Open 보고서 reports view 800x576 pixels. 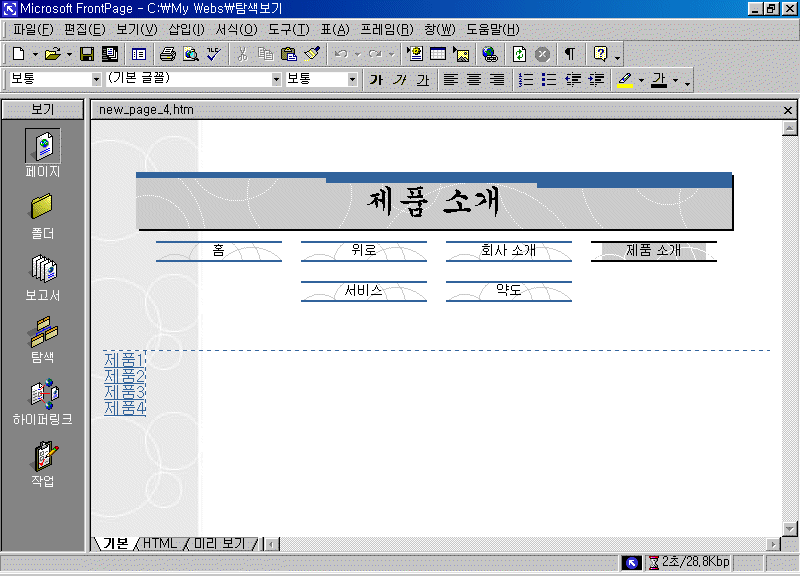coord(43,278)
